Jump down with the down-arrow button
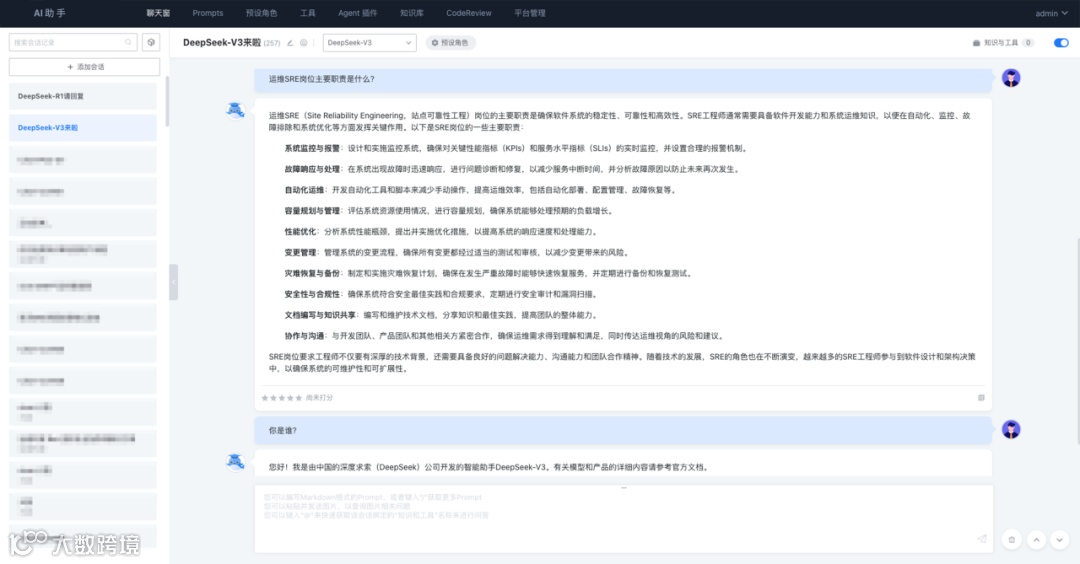This screenshot has height=564, width=1080. (1060, 540)
